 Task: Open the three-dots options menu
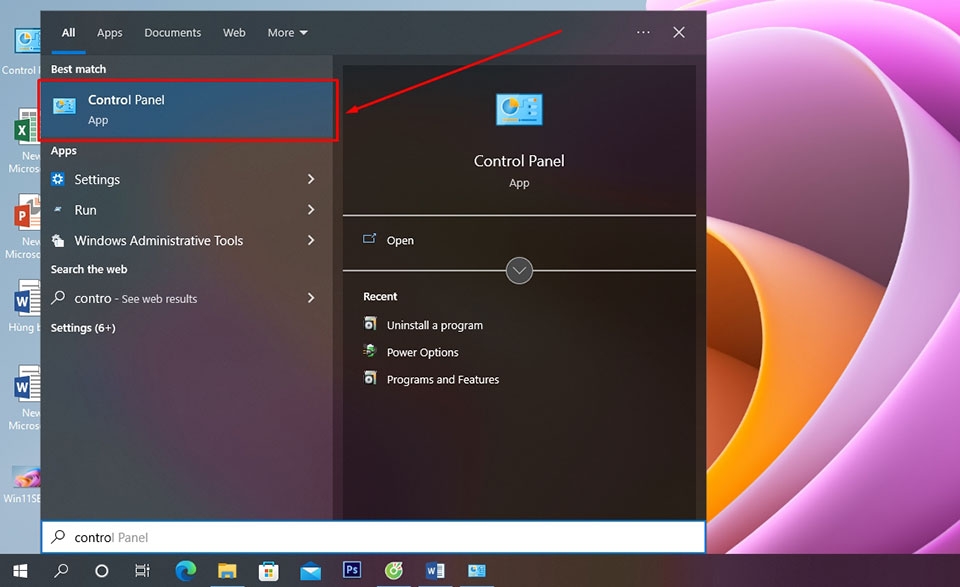(x=643, y=32)
